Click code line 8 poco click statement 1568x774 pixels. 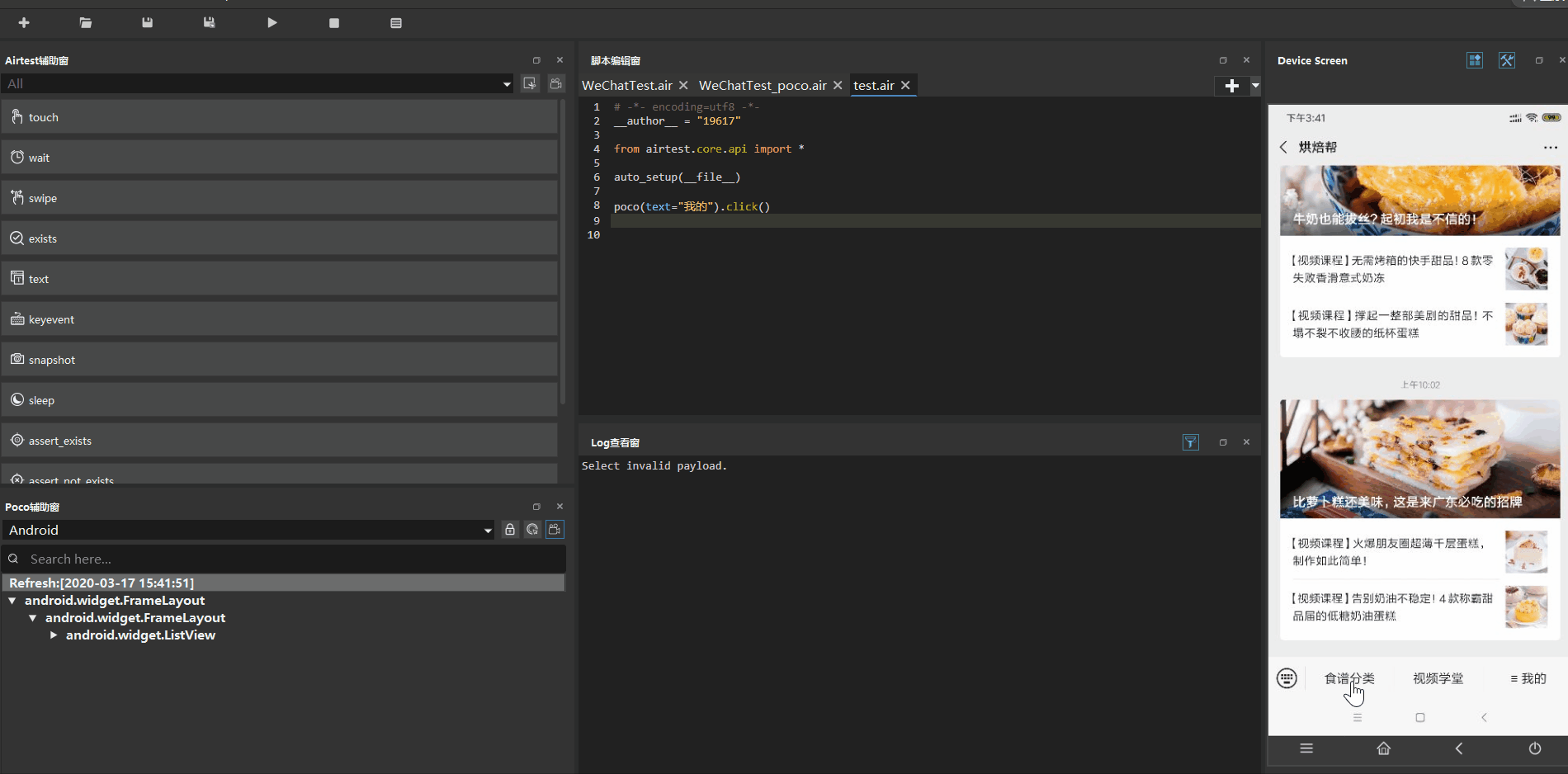[692, 206]
